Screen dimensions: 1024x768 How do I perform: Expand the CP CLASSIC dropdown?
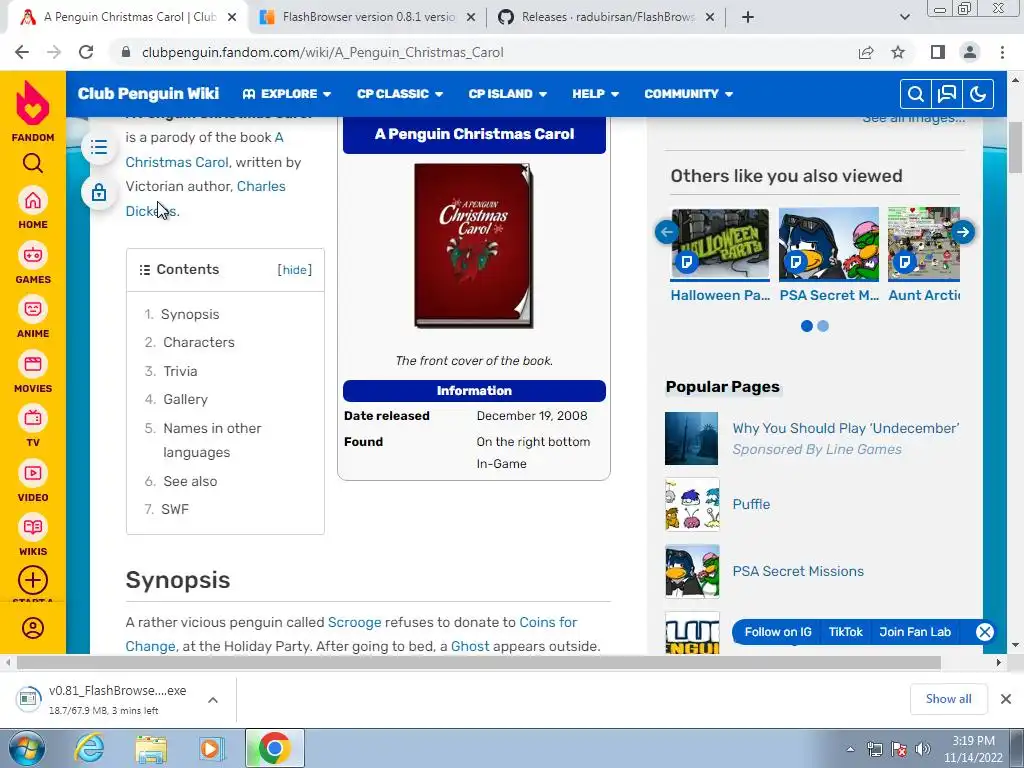tap(400, 94)
